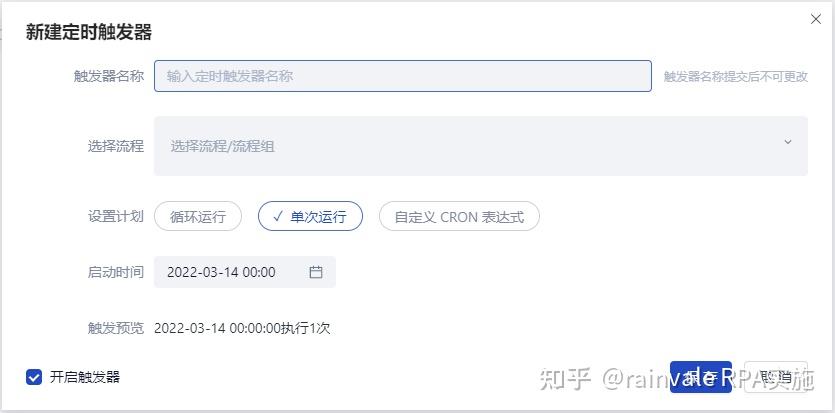Click the 新建定时触发器 dialog title
The height and width of the screenshot is (413, 835).
[89, 32]
